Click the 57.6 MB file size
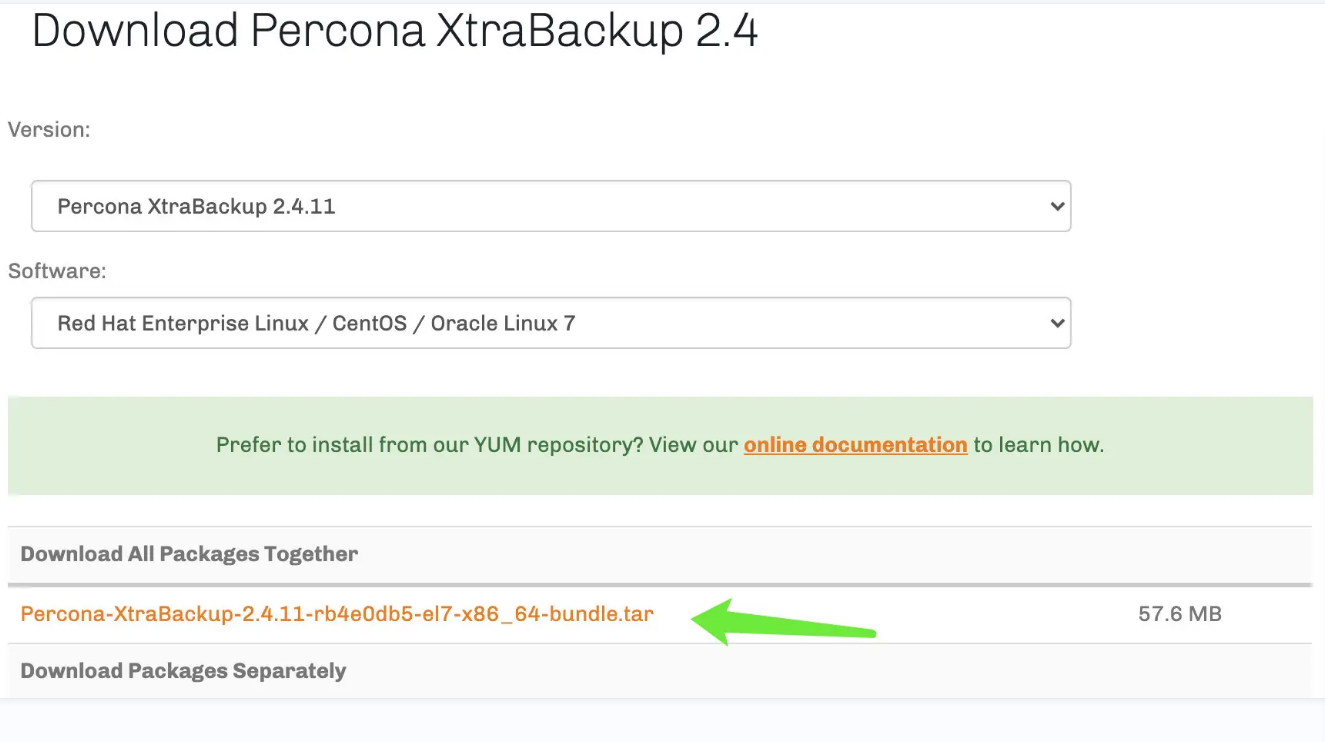 pyautogui.click(x=1180, y=614)
